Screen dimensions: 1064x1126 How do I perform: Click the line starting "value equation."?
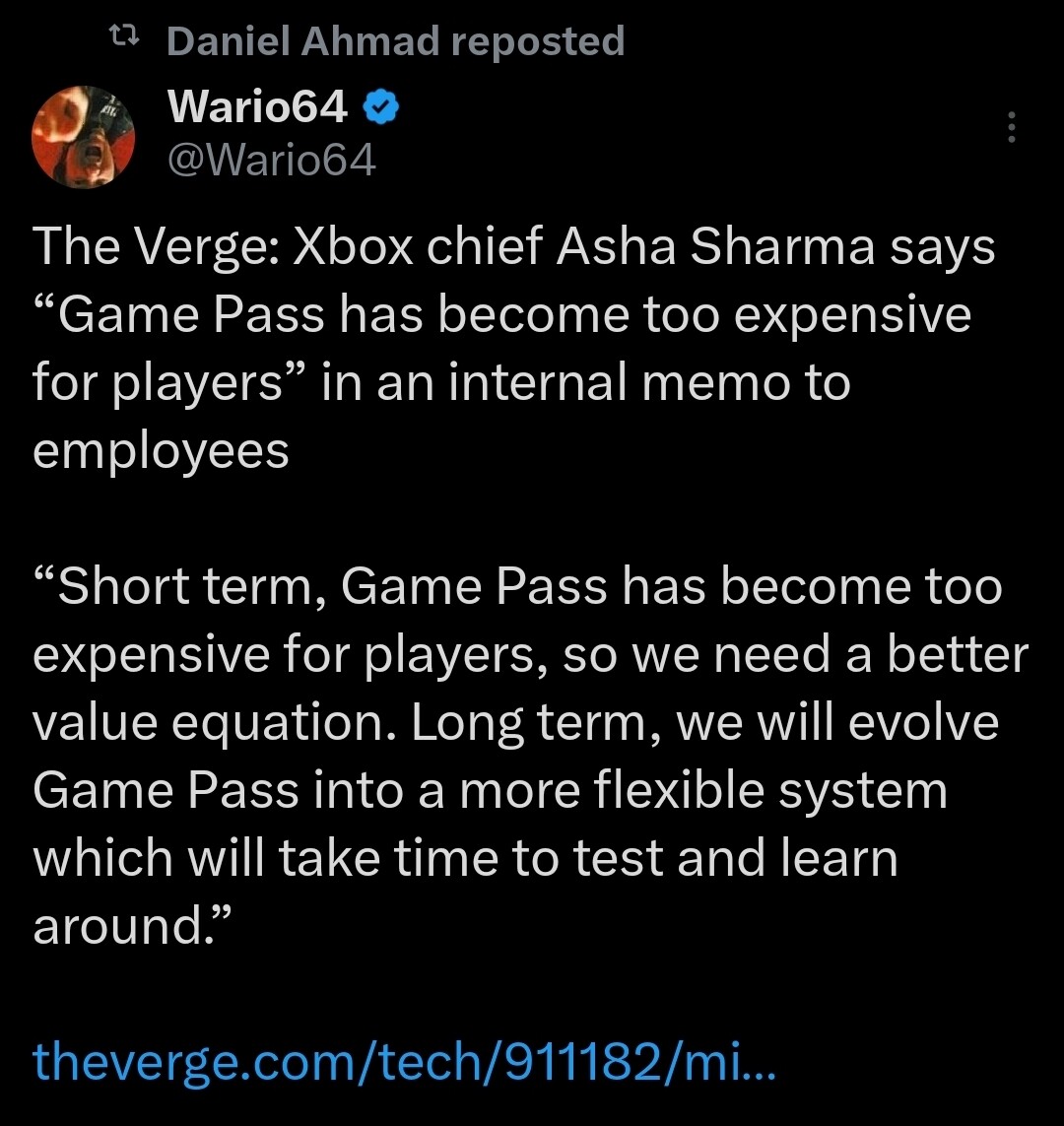point(516,722)
